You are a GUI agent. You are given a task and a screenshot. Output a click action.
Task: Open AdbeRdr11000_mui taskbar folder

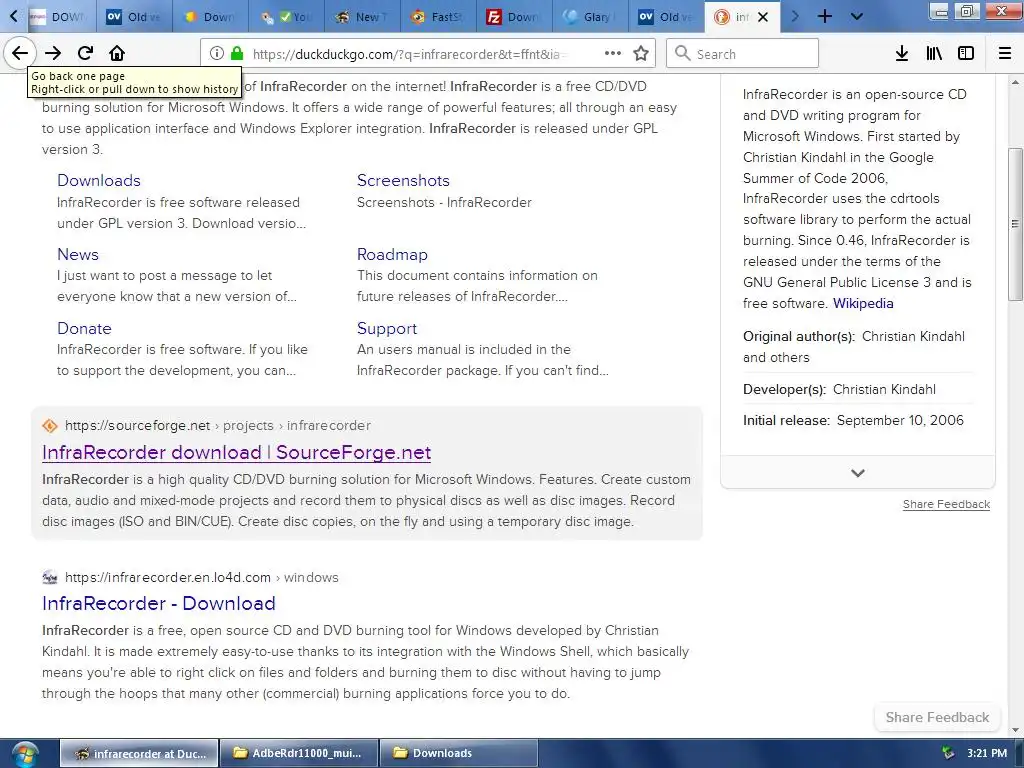coord(299,754)
